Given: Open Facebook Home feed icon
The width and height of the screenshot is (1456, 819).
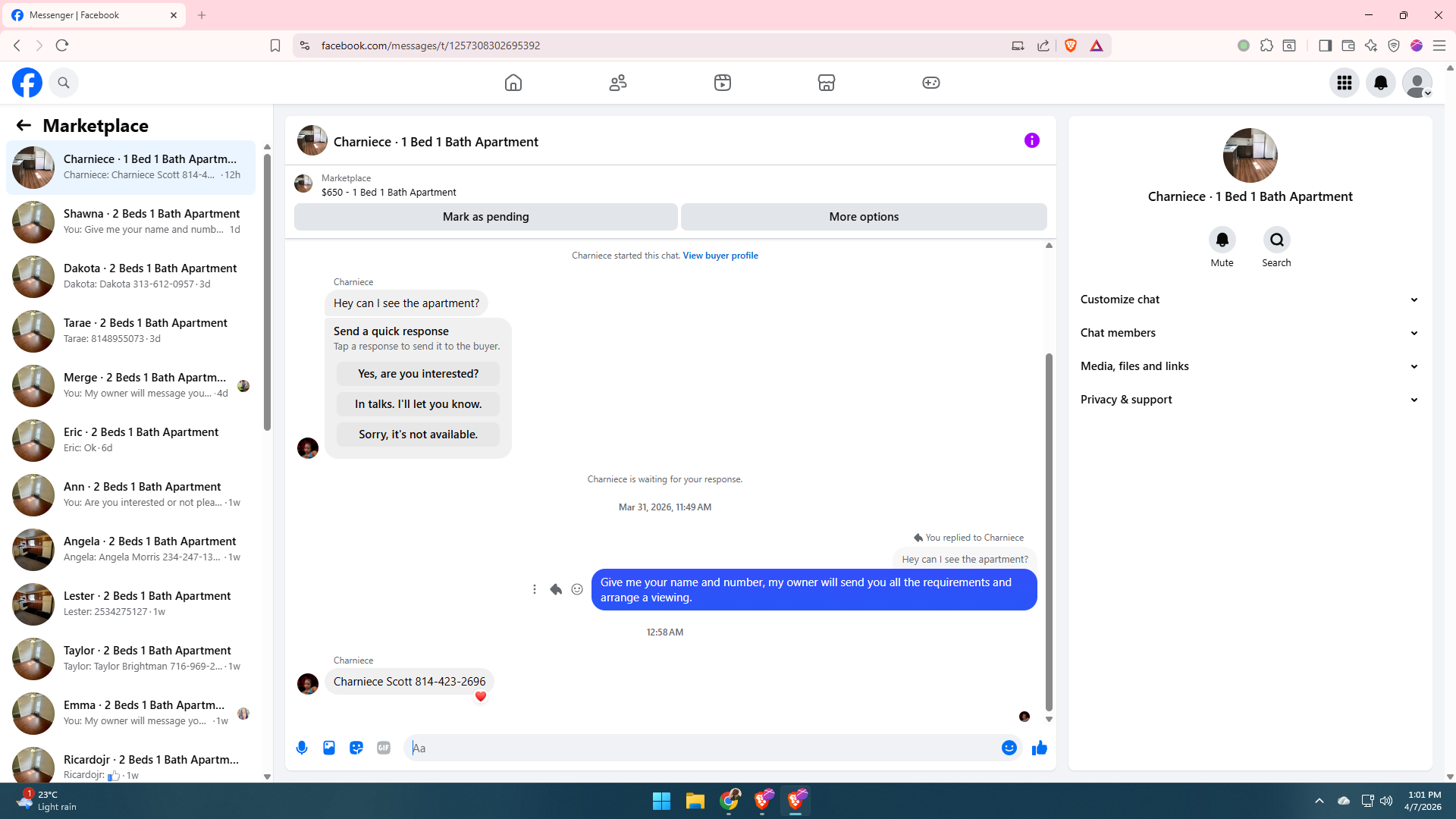Looking at the screenshot, I should click(513, 83).
